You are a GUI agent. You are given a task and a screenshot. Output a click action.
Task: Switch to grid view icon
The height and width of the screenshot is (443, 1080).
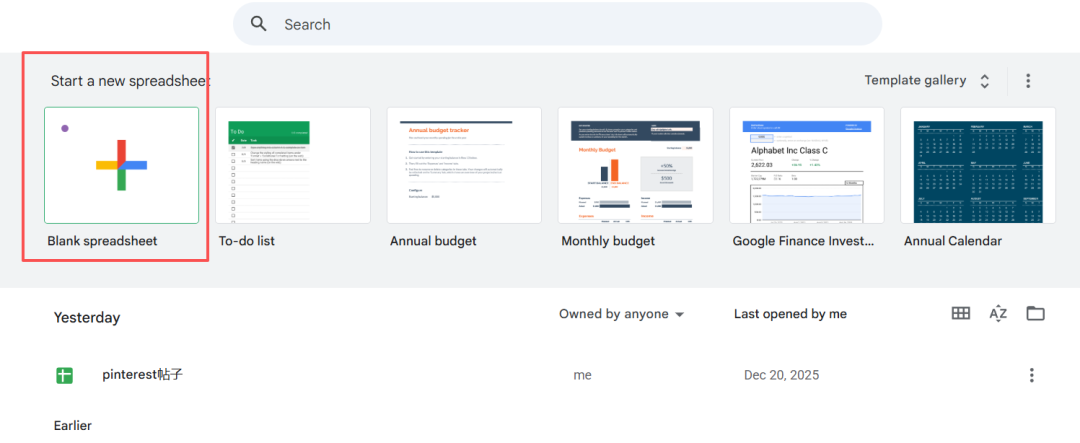(x=961, y=314)
